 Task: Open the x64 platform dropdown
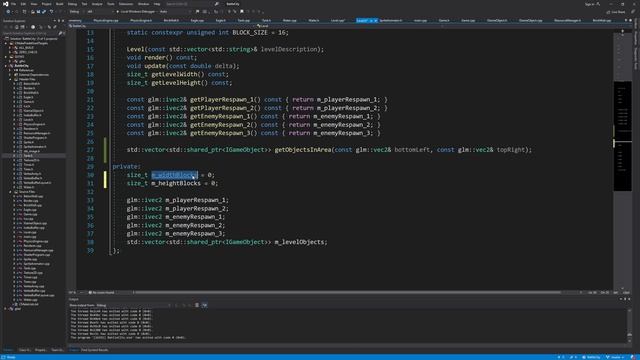click(x=100, y=11)
